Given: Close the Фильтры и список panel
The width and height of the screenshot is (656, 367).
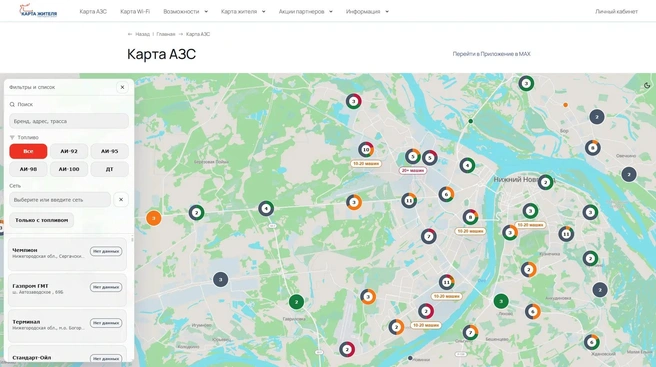Looking at the screenshot, I should [122, 87].
